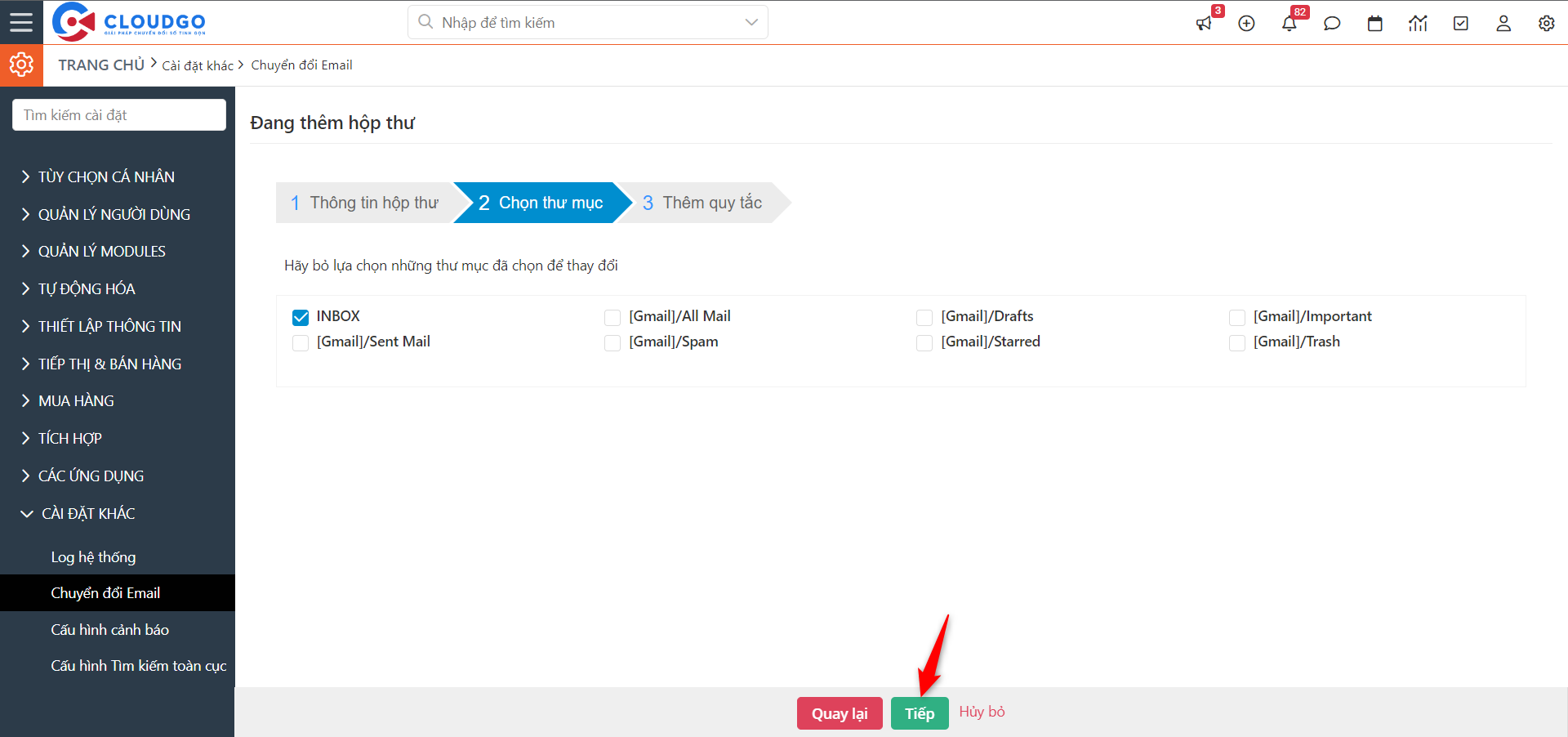The image size is (1568, 737).
Task: Open the chat bubble icon
Action: click(1332, 24)
